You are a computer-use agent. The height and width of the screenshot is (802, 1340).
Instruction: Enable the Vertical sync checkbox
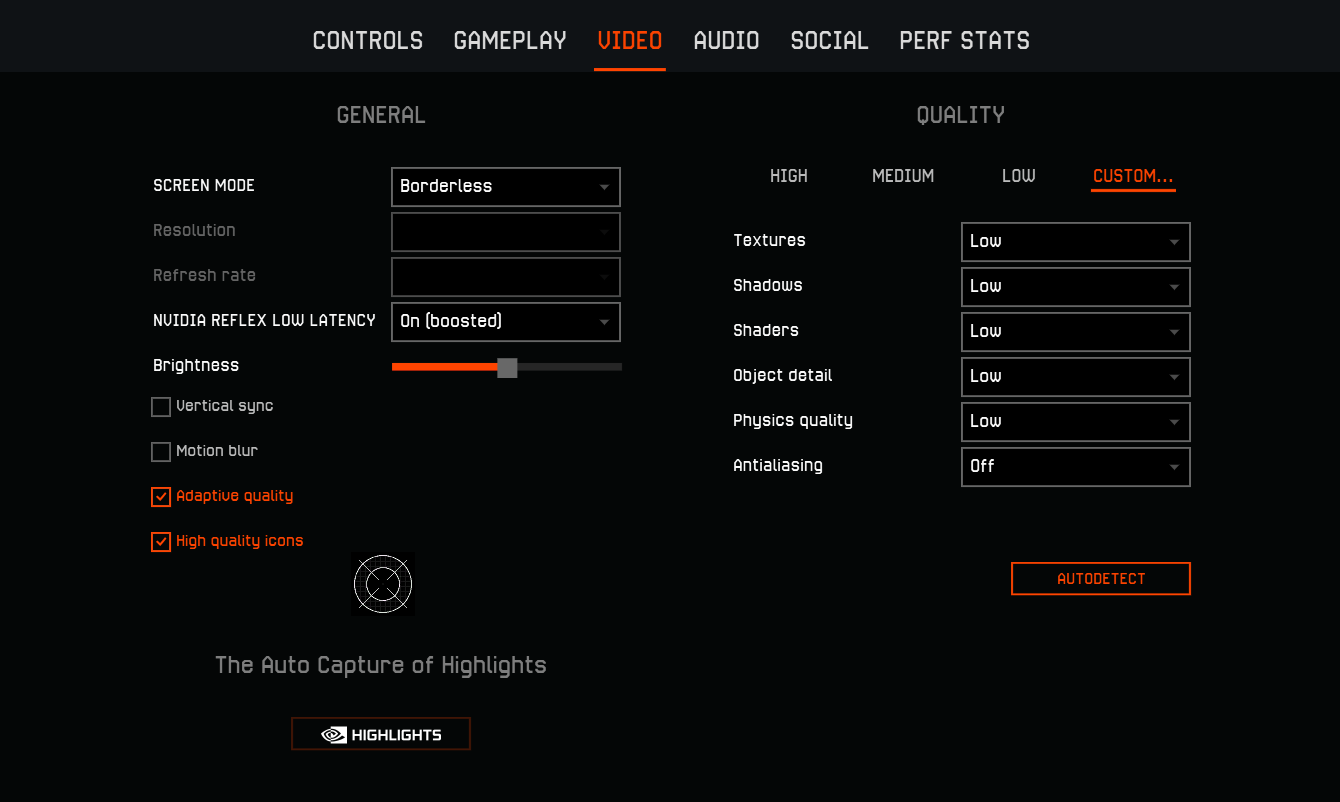(x=161, y=407)
